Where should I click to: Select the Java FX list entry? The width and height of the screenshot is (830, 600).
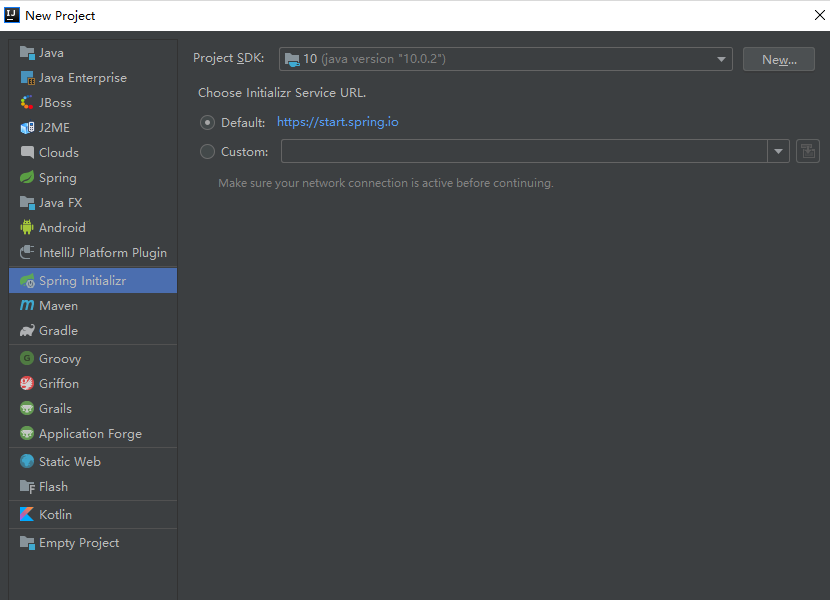(93, 202)
